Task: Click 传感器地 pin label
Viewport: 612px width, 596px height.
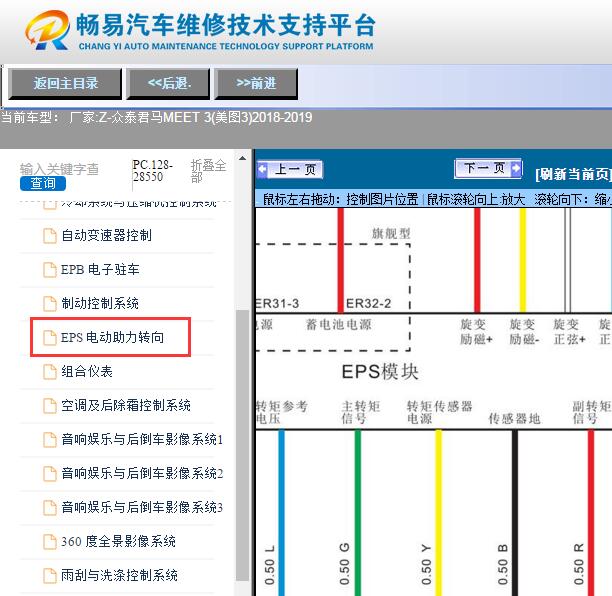Action: click(514, 419)
